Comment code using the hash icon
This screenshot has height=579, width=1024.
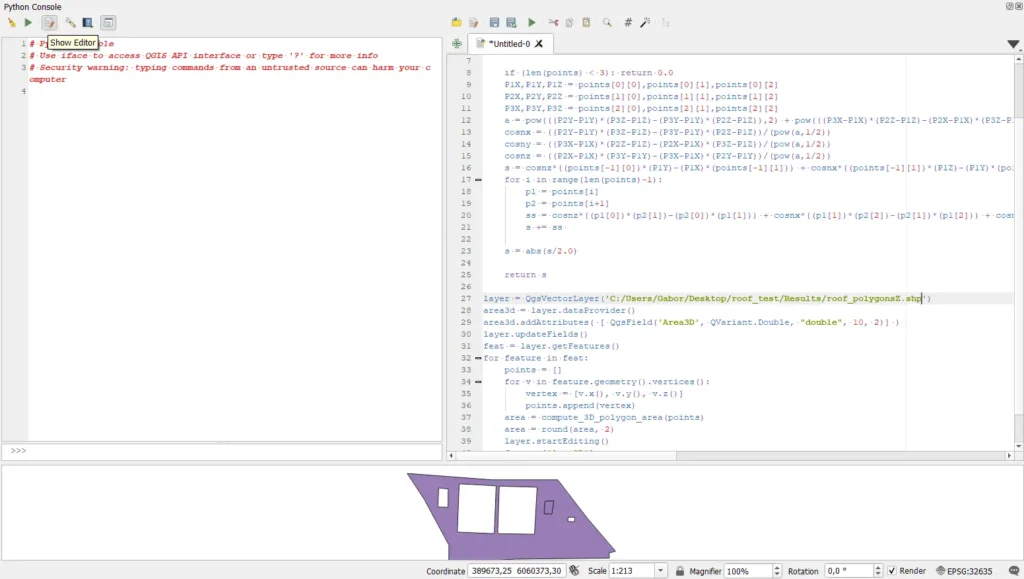(628, 22)
